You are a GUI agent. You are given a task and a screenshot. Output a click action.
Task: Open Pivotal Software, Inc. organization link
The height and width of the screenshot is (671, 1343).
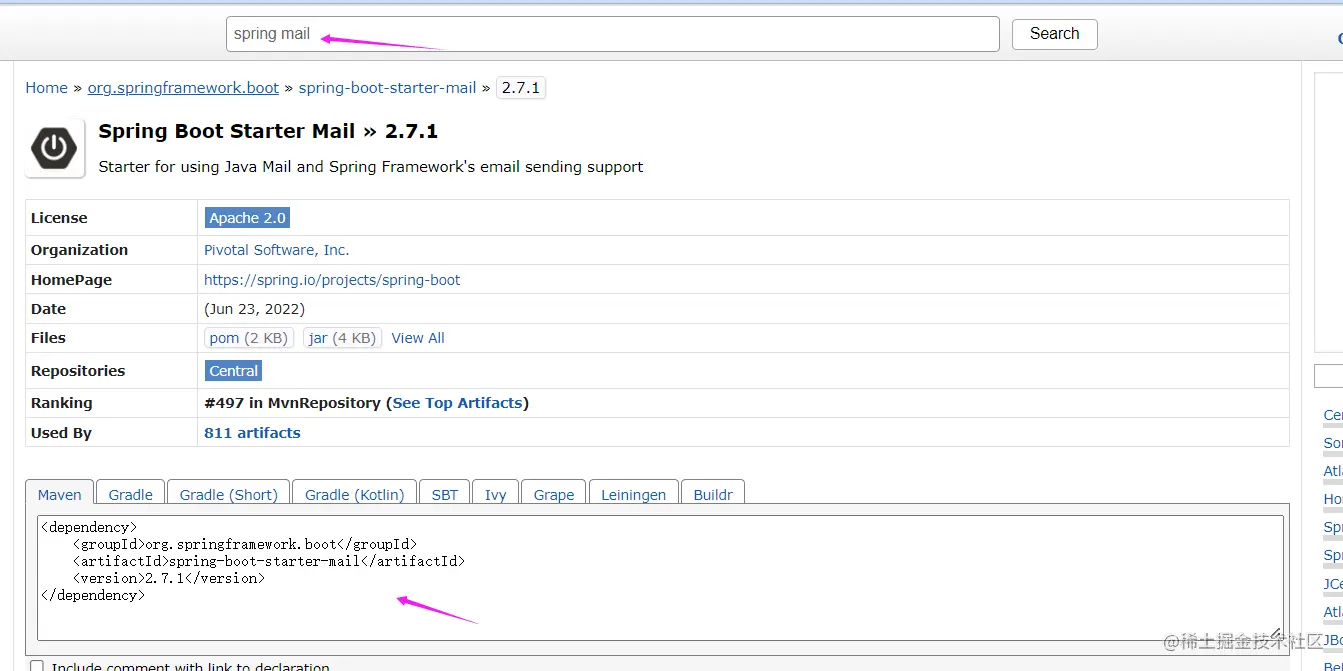click(x=277, y=250)
